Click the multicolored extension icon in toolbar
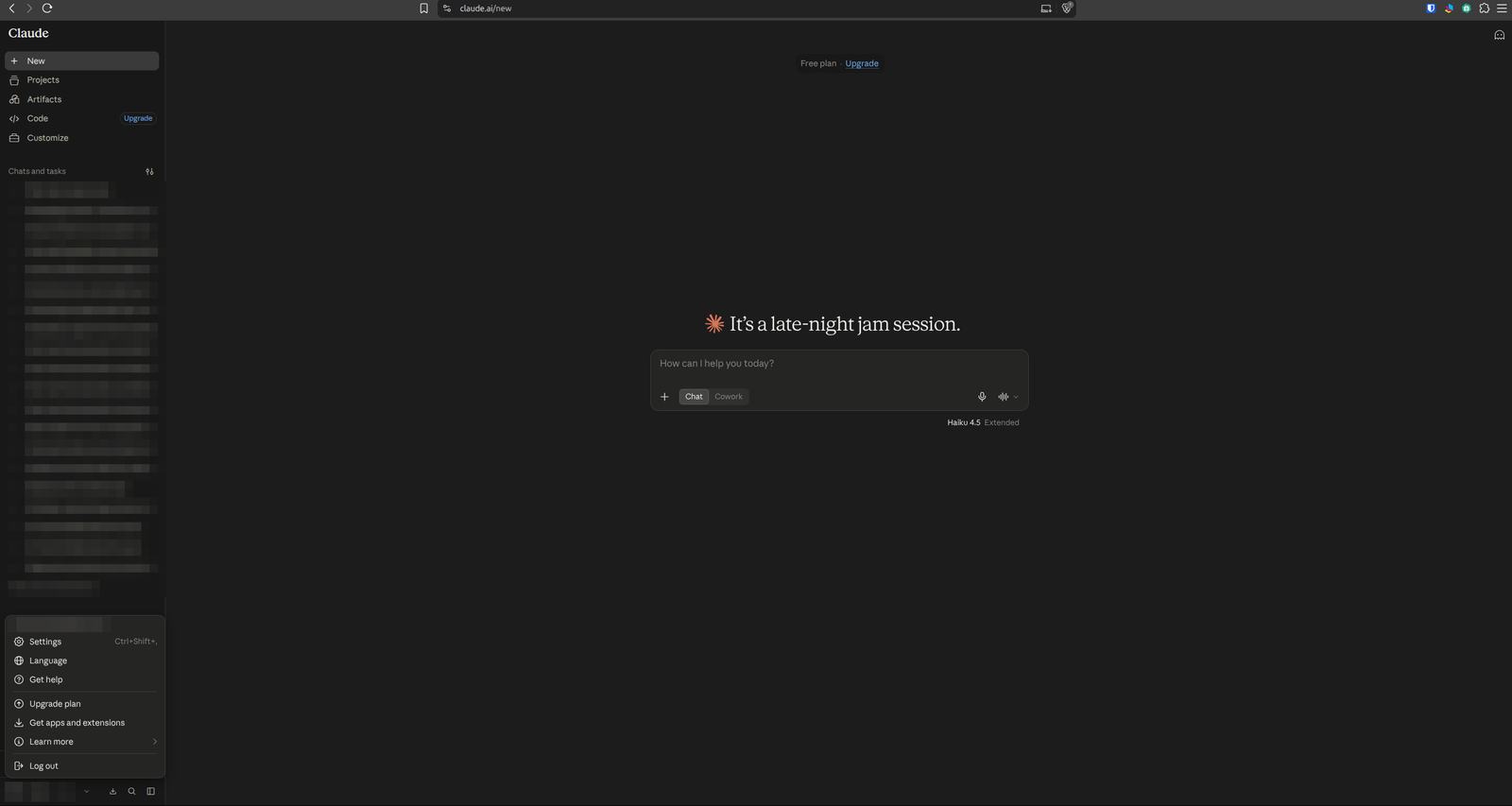The image size is (1512, 806). (1449, 8)
